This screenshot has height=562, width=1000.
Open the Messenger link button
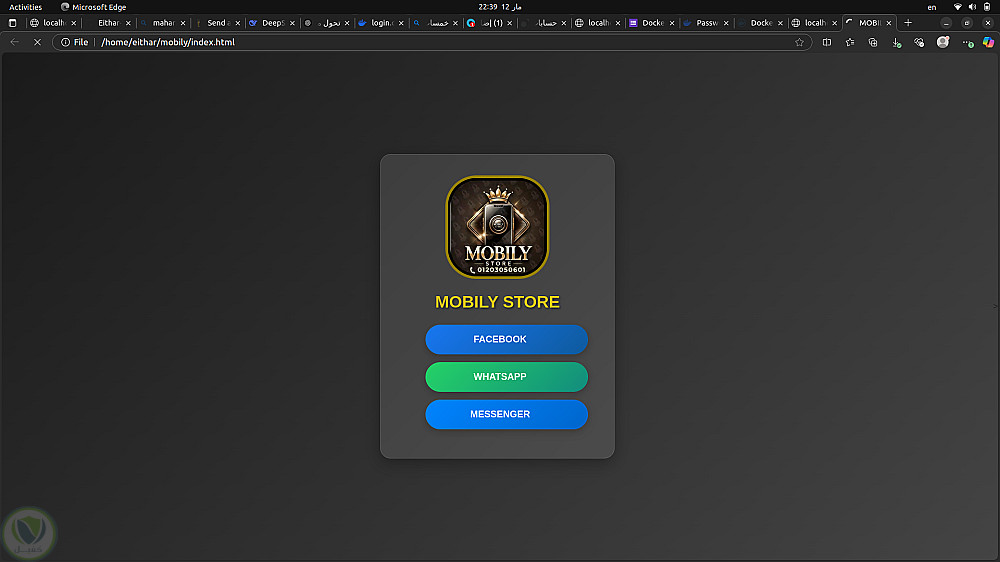(x=506, y=415)
